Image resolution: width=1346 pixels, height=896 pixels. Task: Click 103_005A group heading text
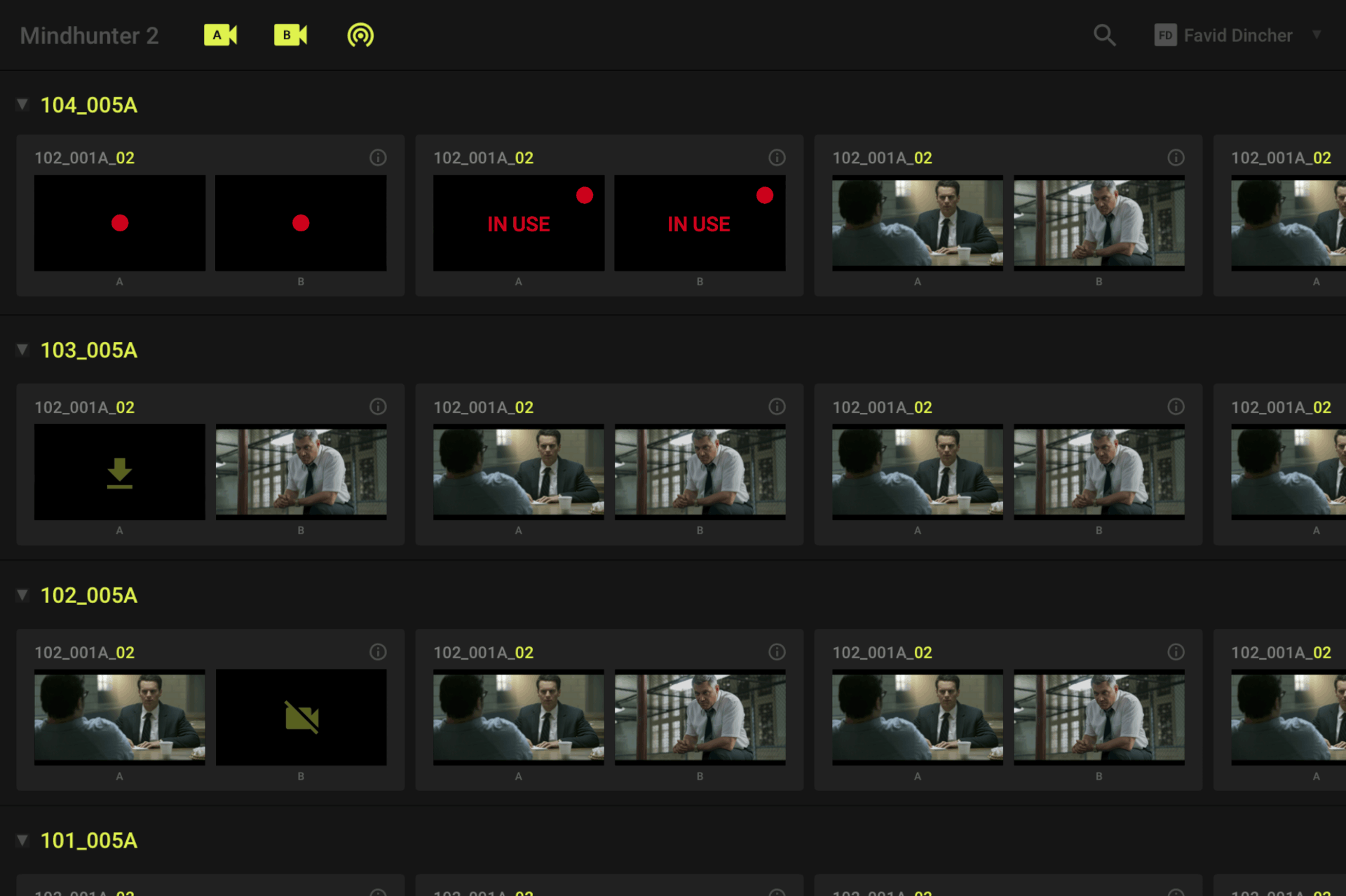(89, 351)
